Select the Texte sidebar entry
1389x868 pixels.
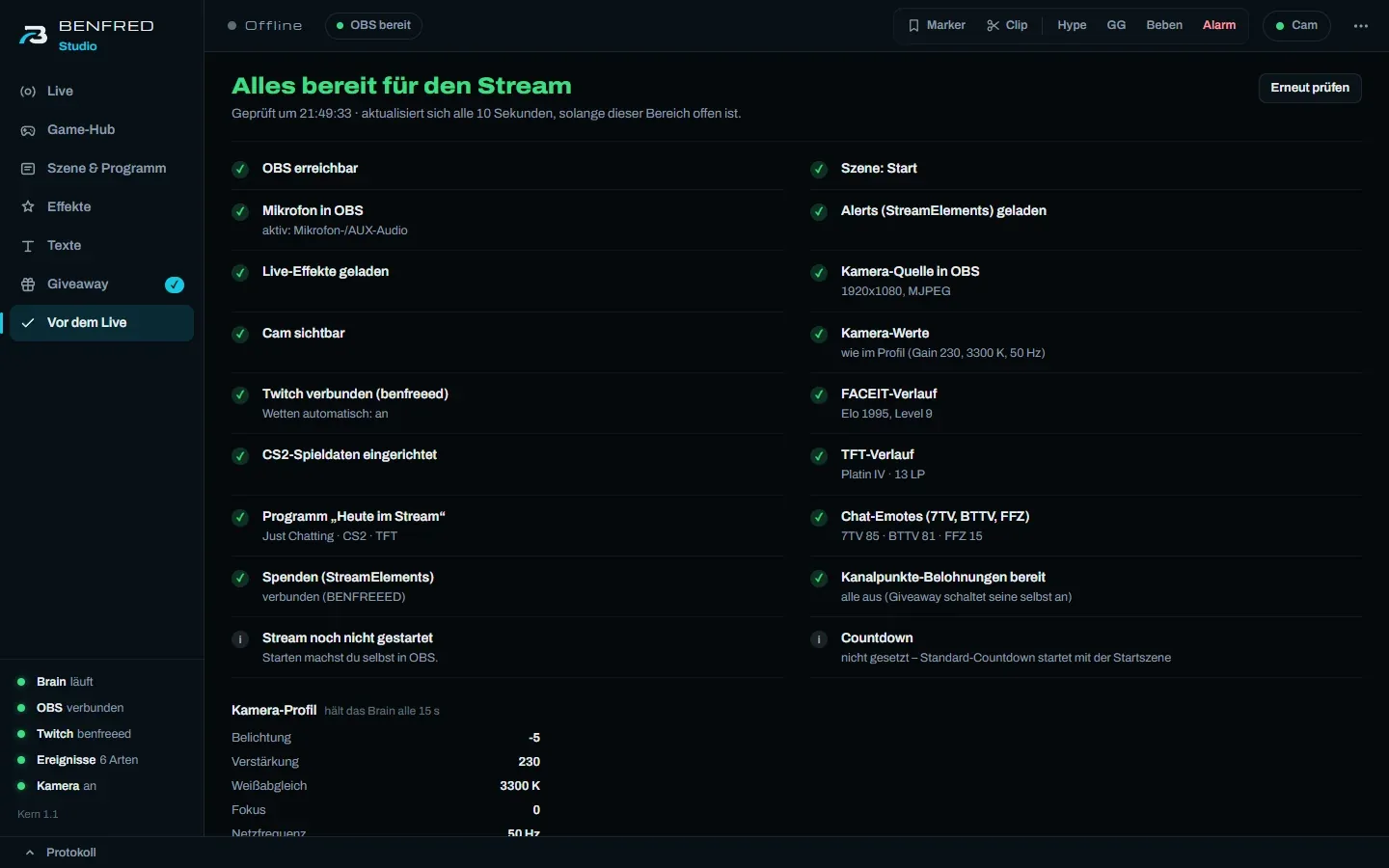click(101, 245)
